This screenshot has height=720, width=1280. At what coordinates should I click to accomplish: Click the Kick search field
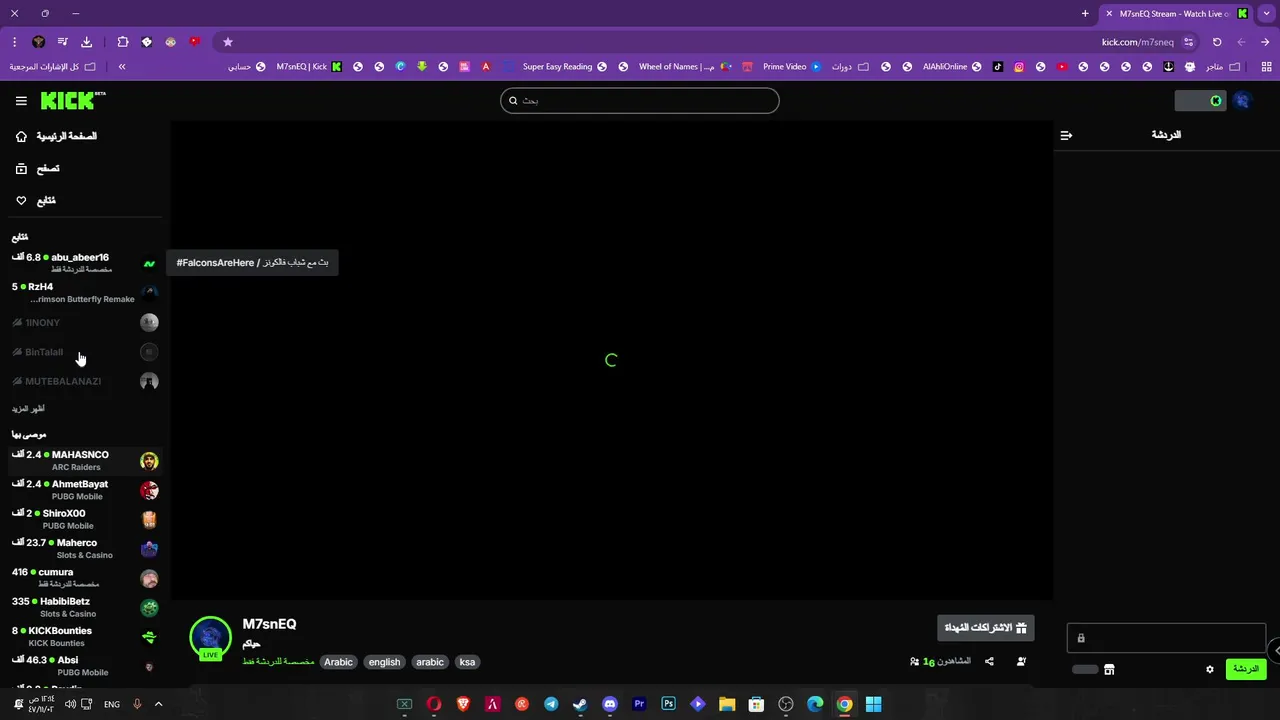pyautogui.click(x=640, y=100)
